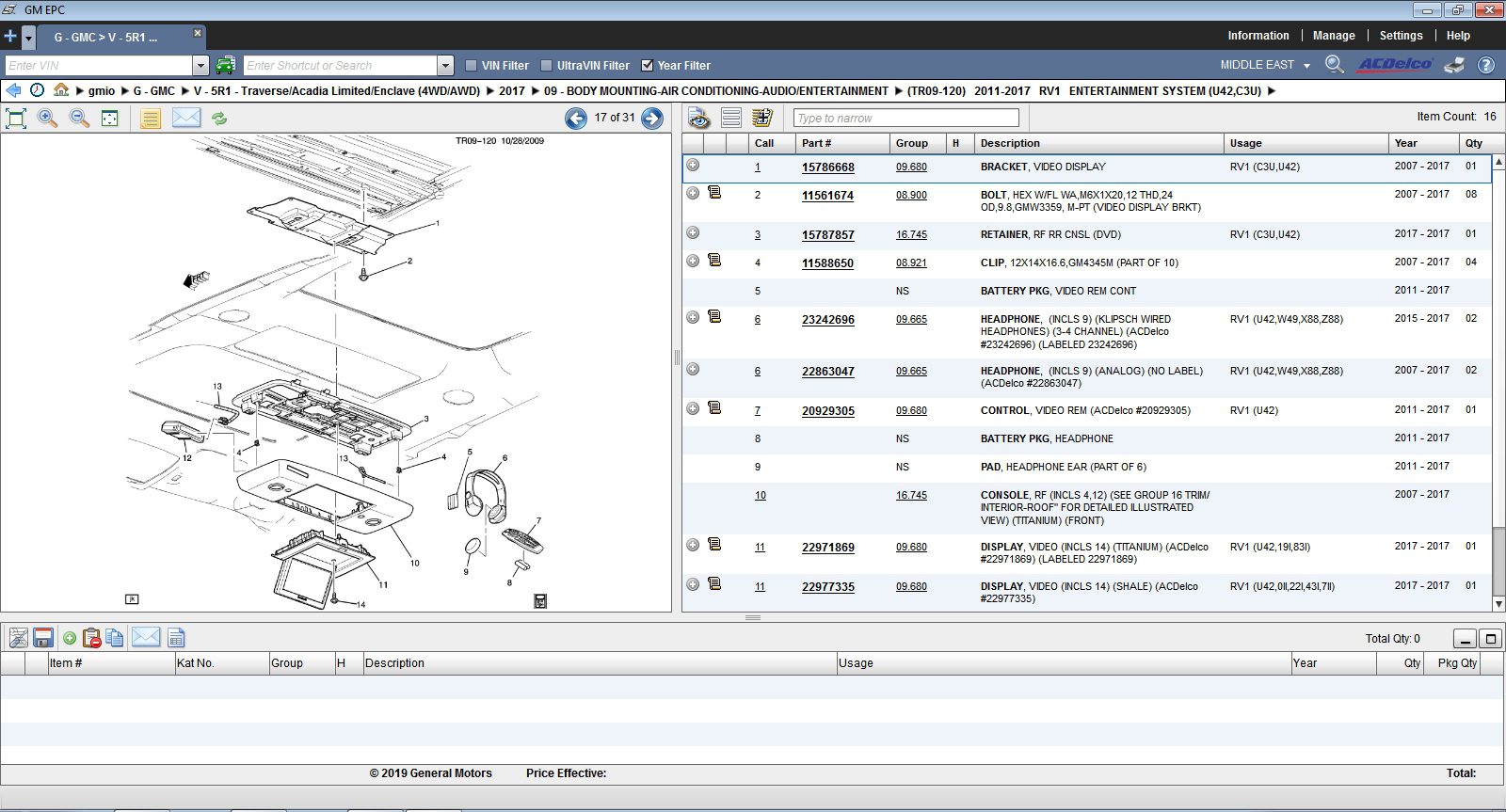
Task: Click the zoom out magnifier icon
Action: [79, 118]
